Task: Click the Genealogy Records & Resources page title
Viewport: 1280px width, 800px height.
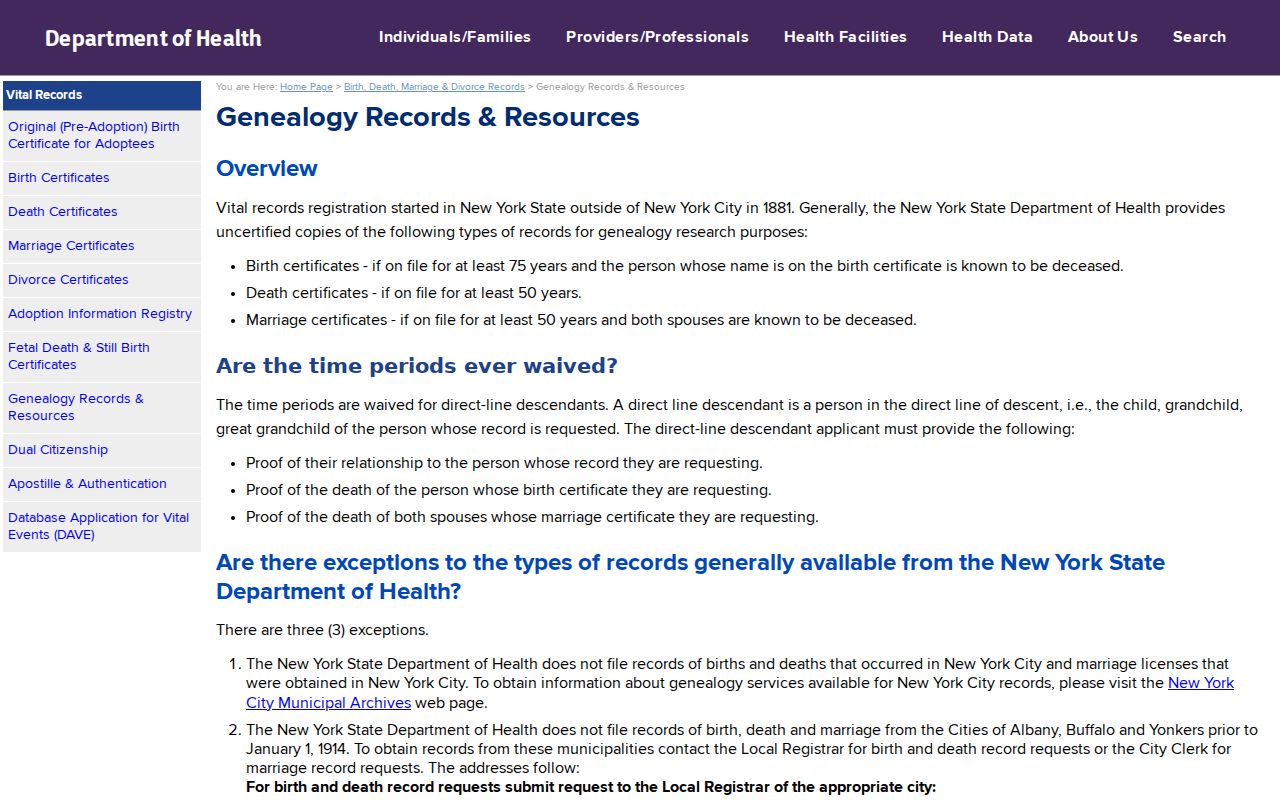Action: pyautogui.click(x=428, y=117)
